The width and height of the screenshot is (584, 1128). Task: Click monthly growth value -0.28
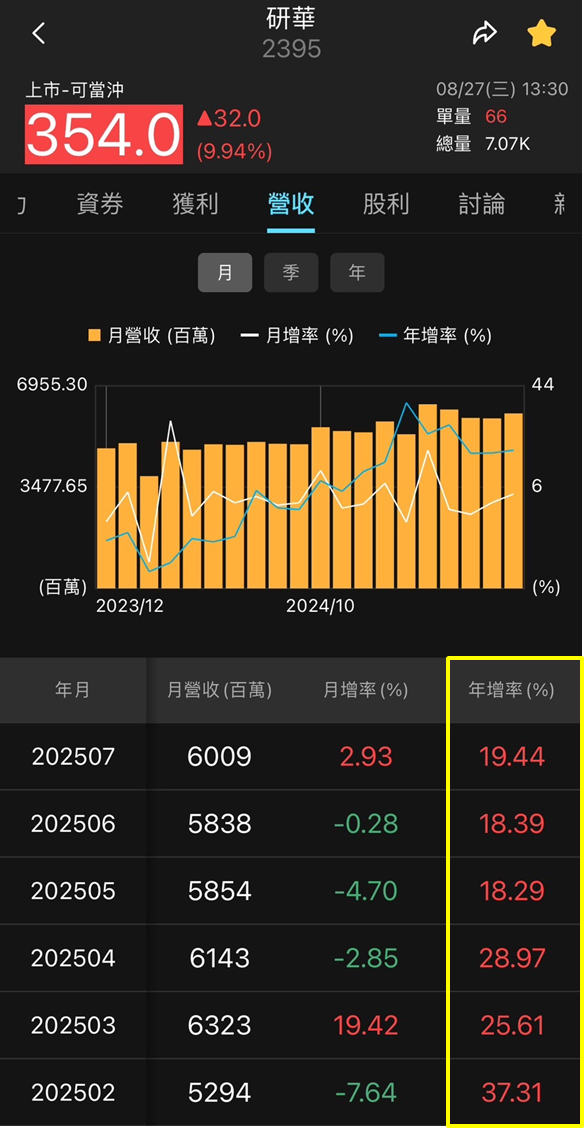tap(365, 824)
